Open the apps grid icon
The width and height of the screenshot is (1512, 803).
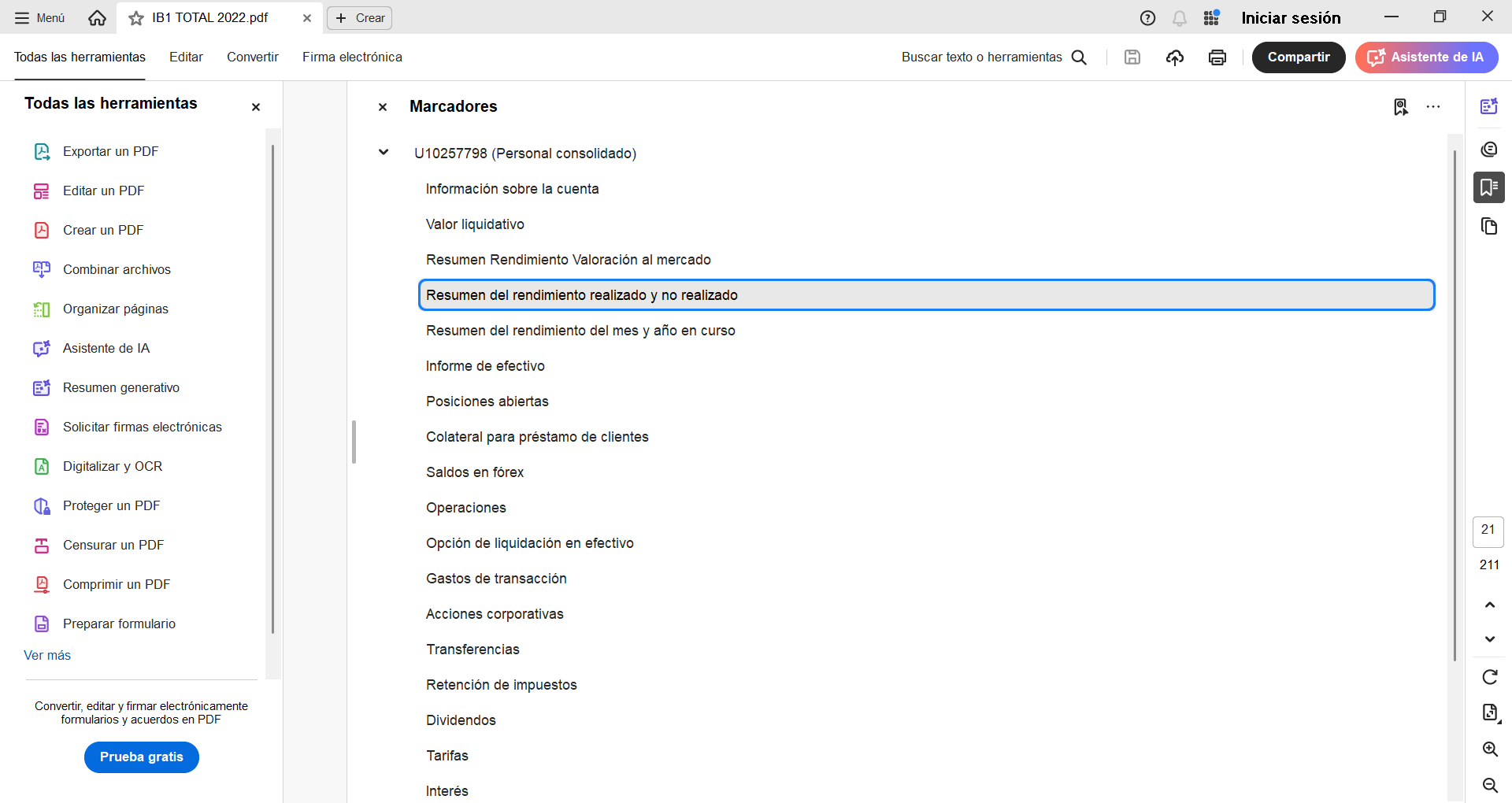coord(1212,17)
